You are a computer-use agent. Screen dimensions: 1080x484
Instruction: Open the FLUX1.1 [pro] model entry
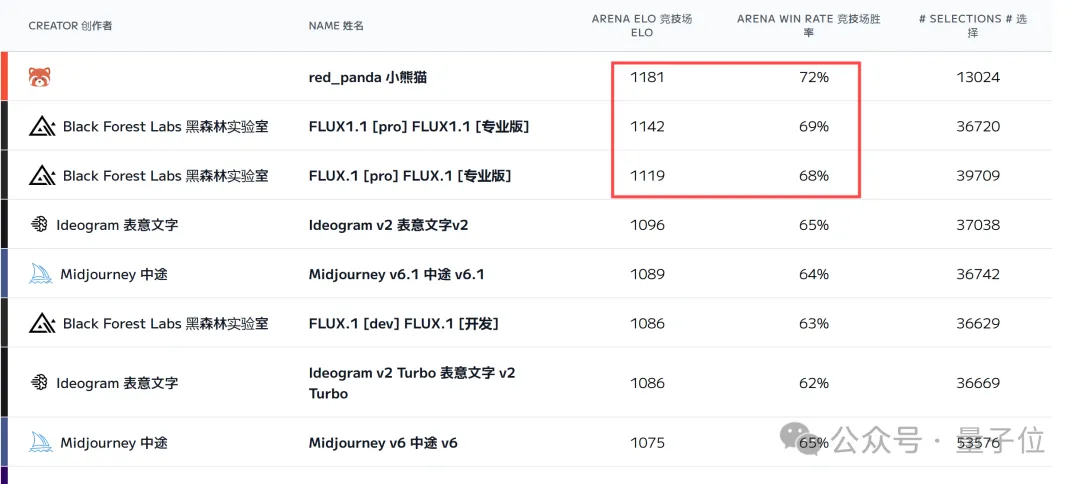pos(418,127)
